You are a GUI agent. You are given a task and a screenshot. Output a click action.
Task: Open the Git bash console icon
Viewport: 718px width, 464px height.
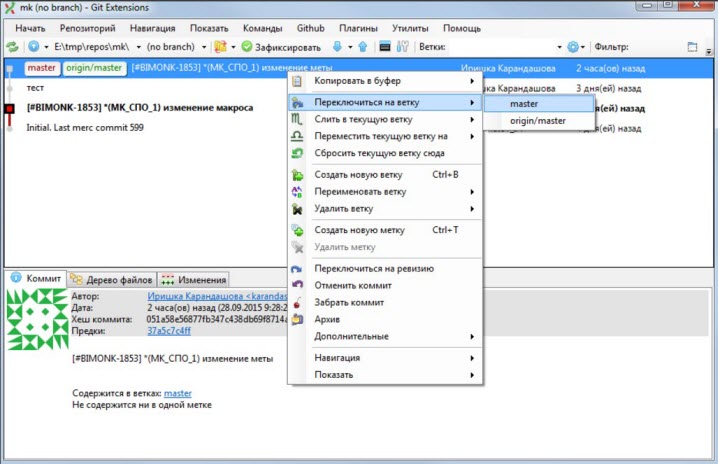[386, 47]
